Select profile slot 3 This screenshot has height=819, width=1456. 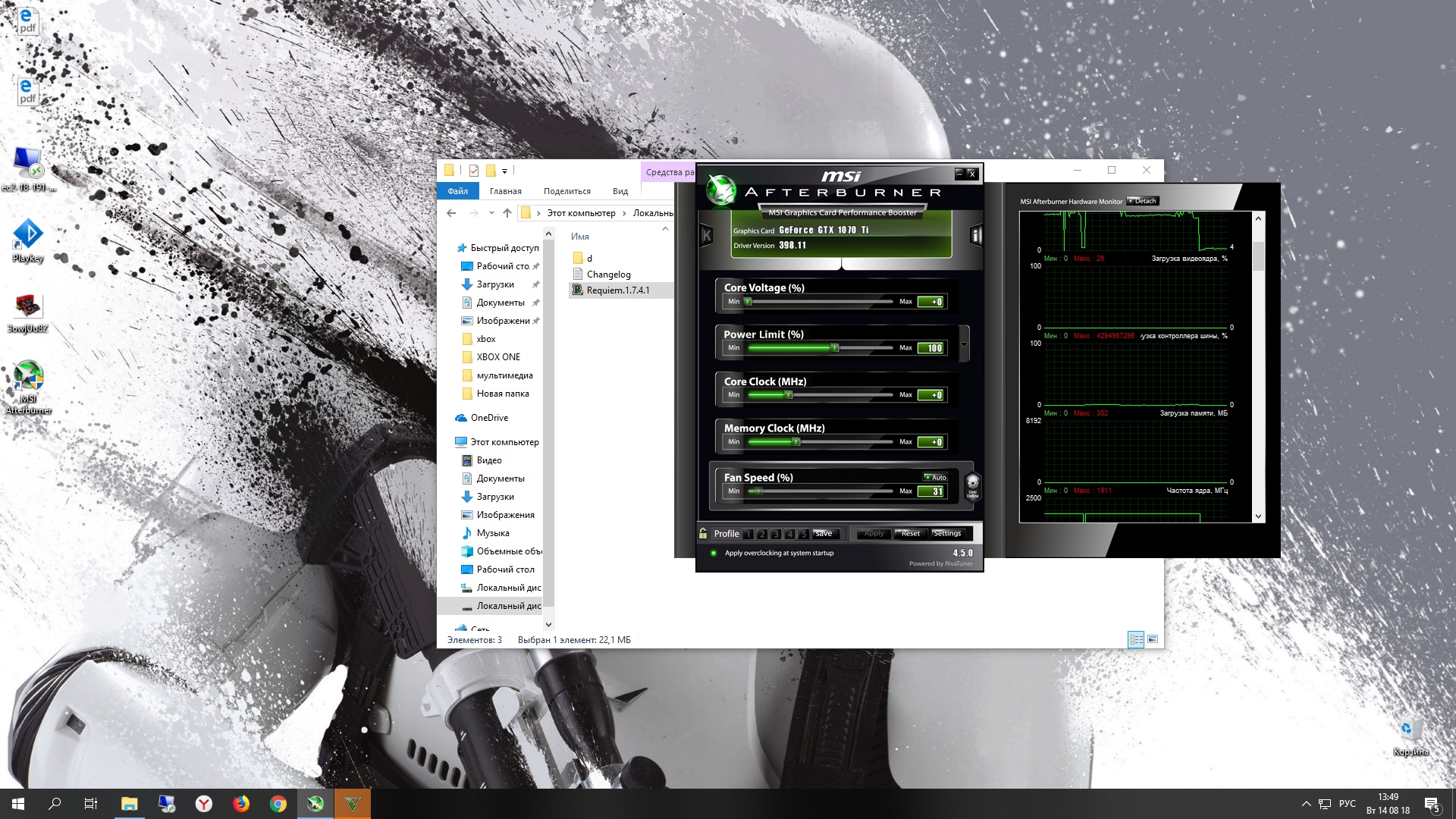coord(776,534)
